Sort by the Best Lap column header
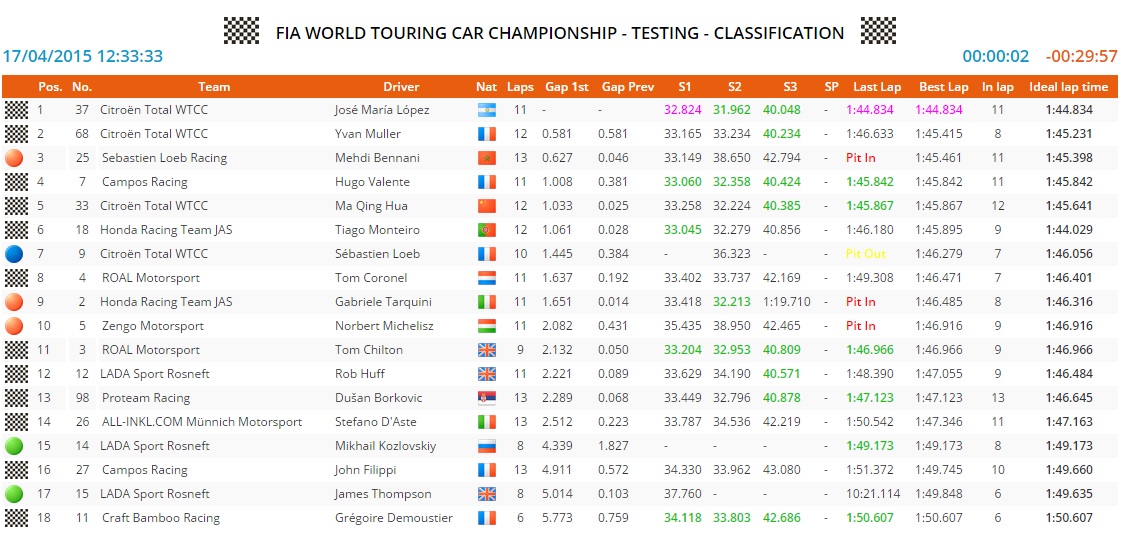This screenshot has width=1123, height=537. [x=943, y=87]
